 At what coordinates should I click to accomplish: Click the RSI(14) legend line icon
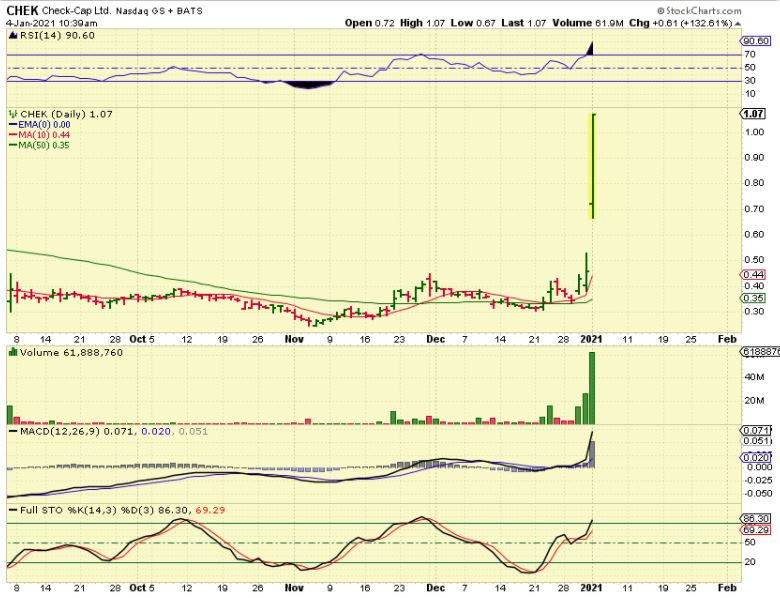(13, 34)
